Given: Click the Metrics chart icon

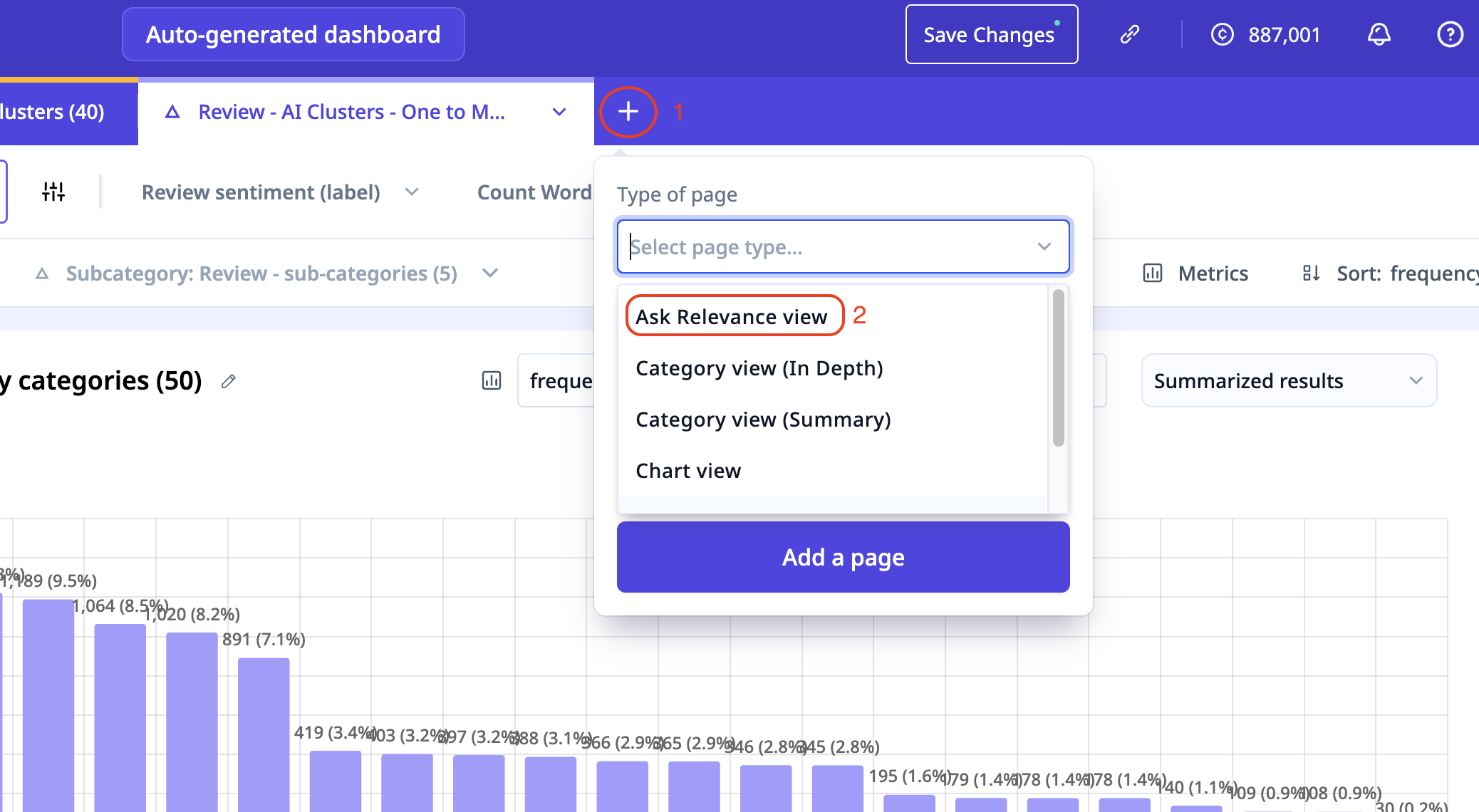Looking at the screenshot, I should pos(1152,274).
